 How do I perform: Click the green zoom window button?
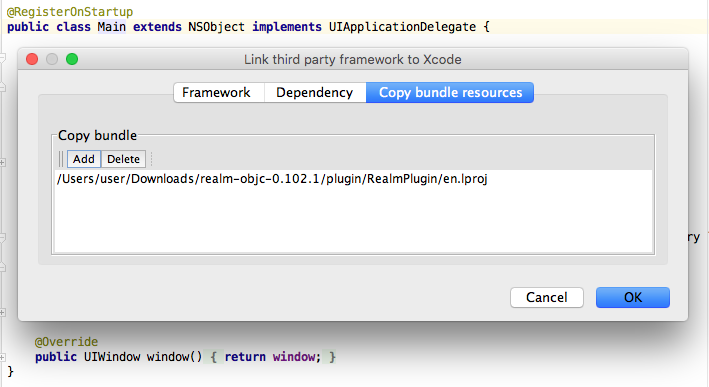tap(72, 59)
